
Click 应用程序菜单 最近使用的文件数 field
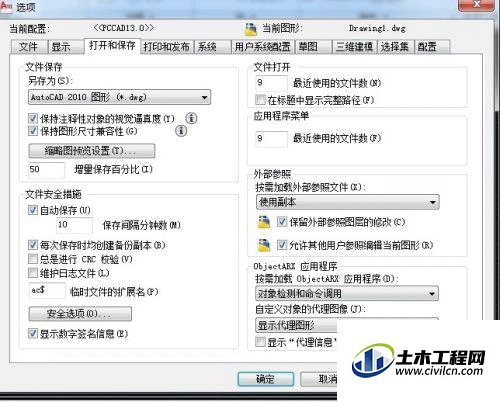271,139
